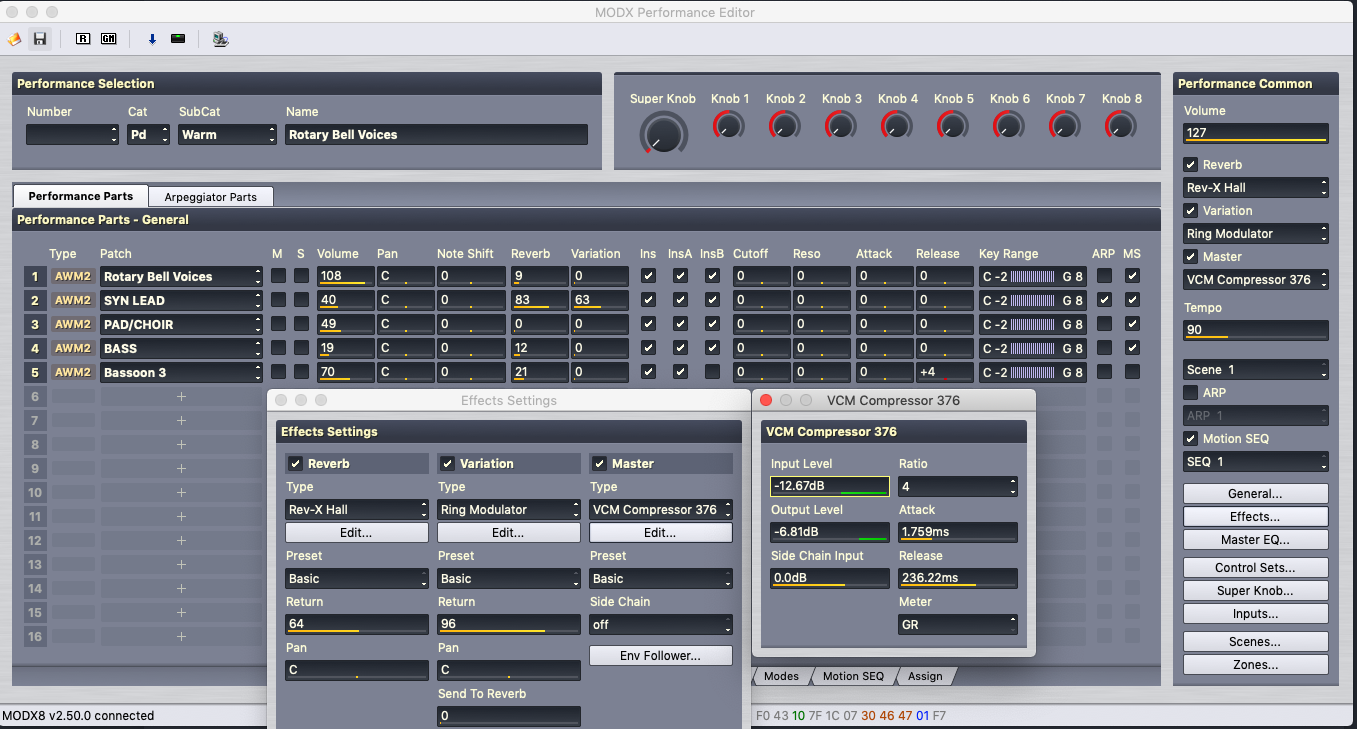
Task: Select part number 1 button
Action: point(35,276)
